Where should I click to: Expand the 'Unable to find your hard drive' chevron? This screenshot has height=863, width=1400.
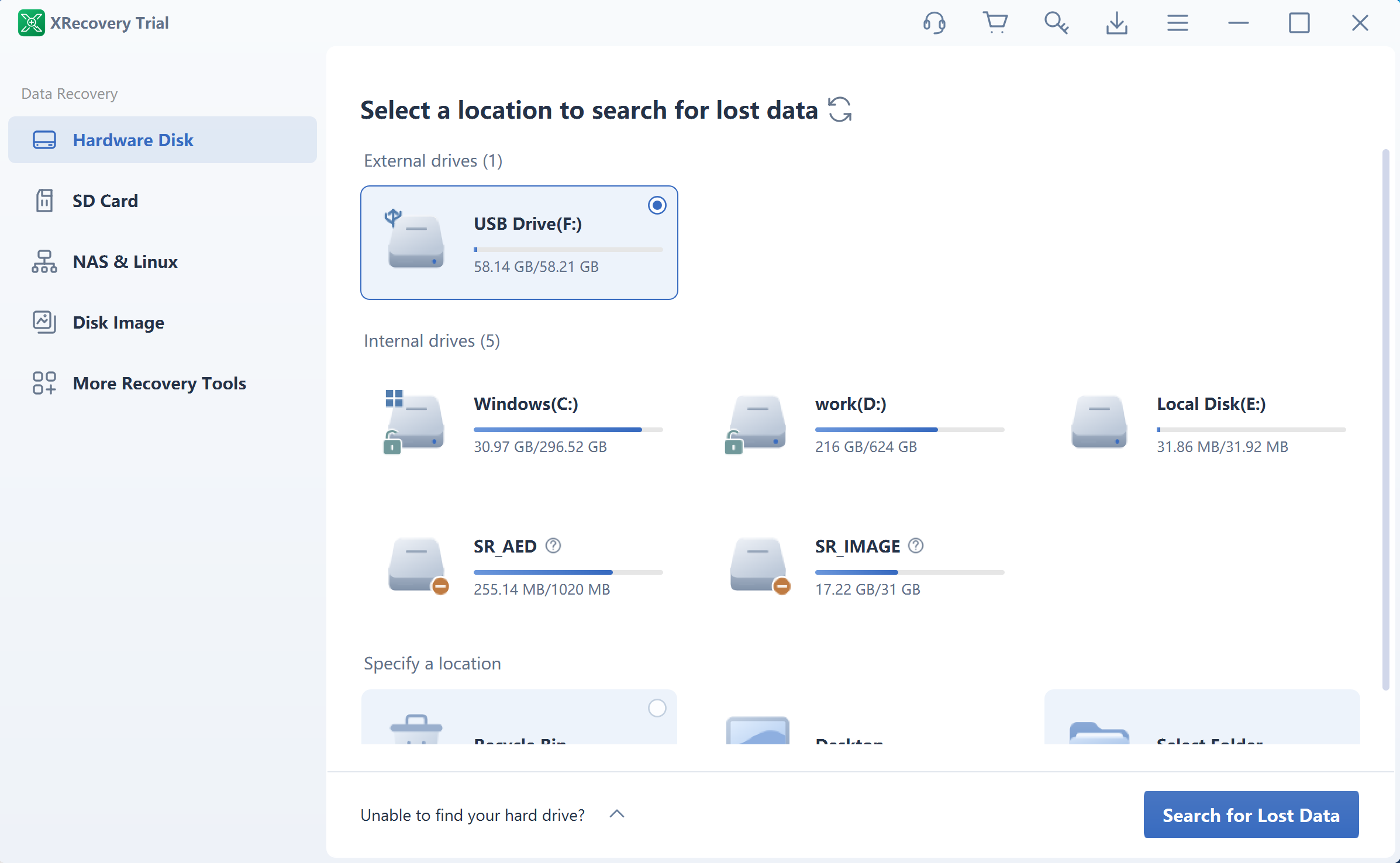617,814
